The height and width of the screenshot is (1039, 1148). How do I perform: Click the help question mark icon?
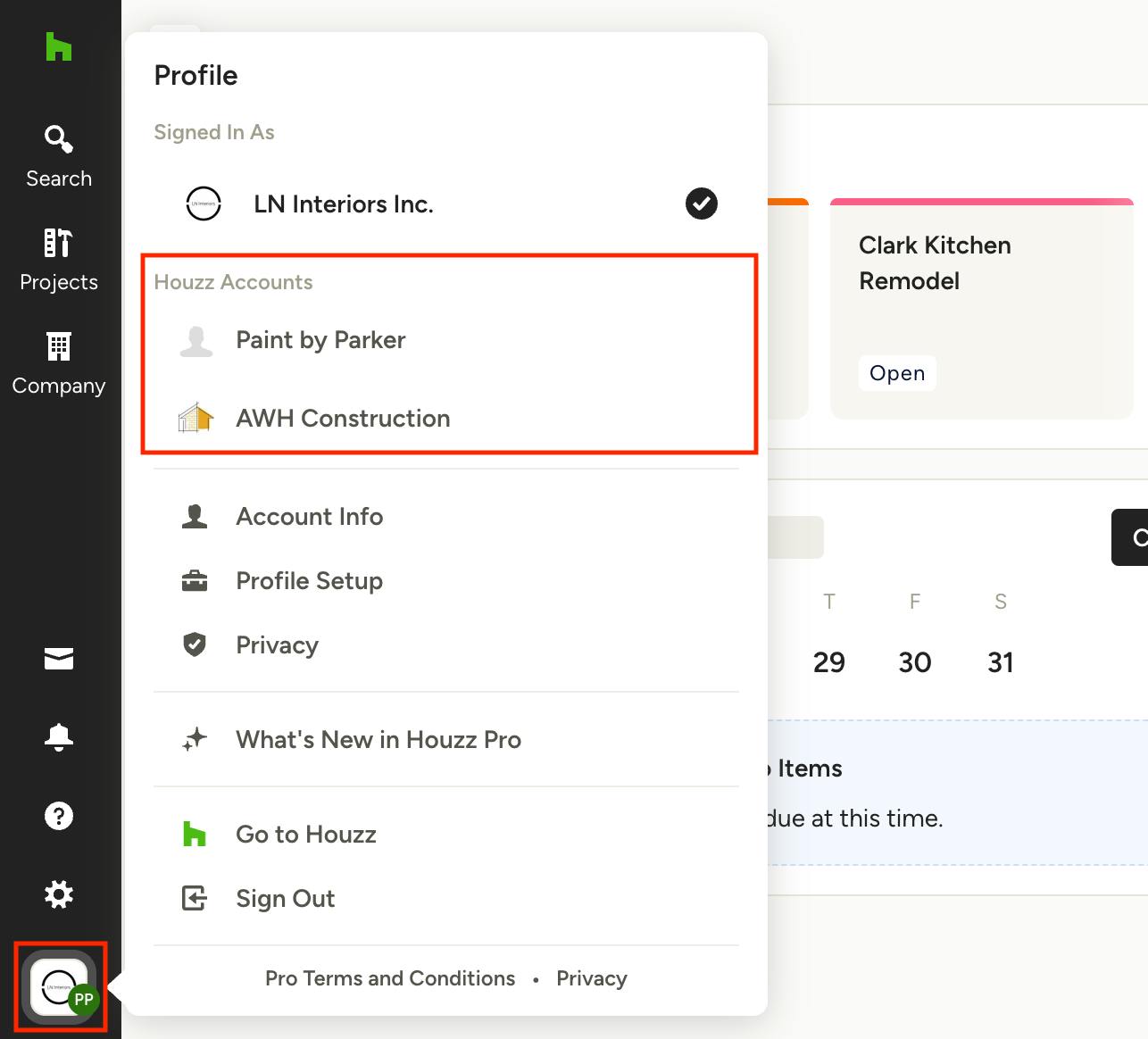point(59,816)
